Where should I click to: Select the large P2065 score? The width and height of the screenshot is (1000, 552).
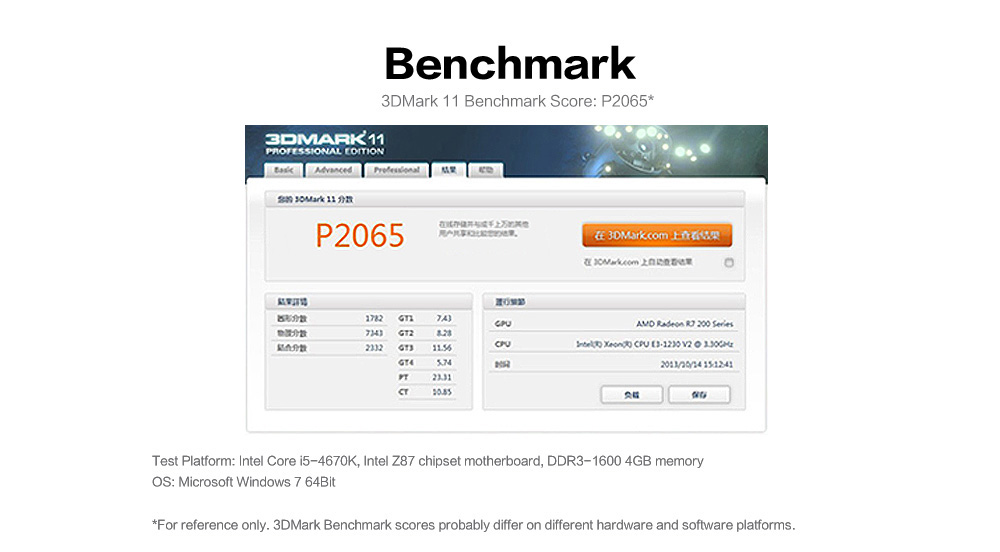tap(360, 236)
